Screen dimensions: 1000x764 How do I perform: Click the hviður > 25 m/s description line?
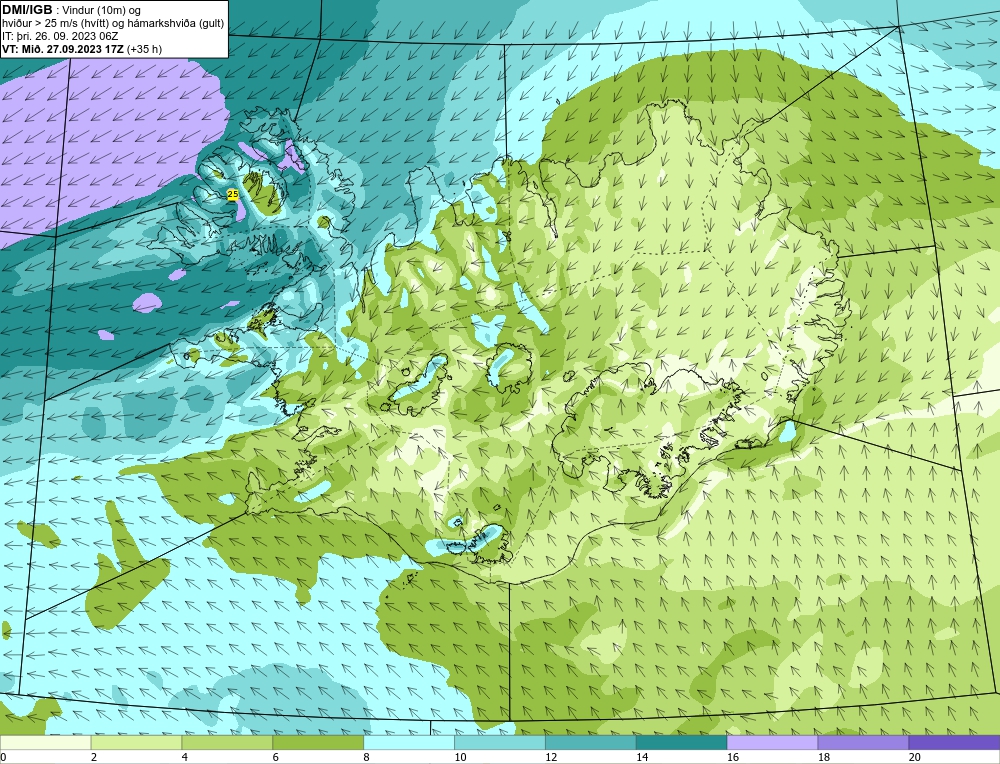(x=113, y=24)
